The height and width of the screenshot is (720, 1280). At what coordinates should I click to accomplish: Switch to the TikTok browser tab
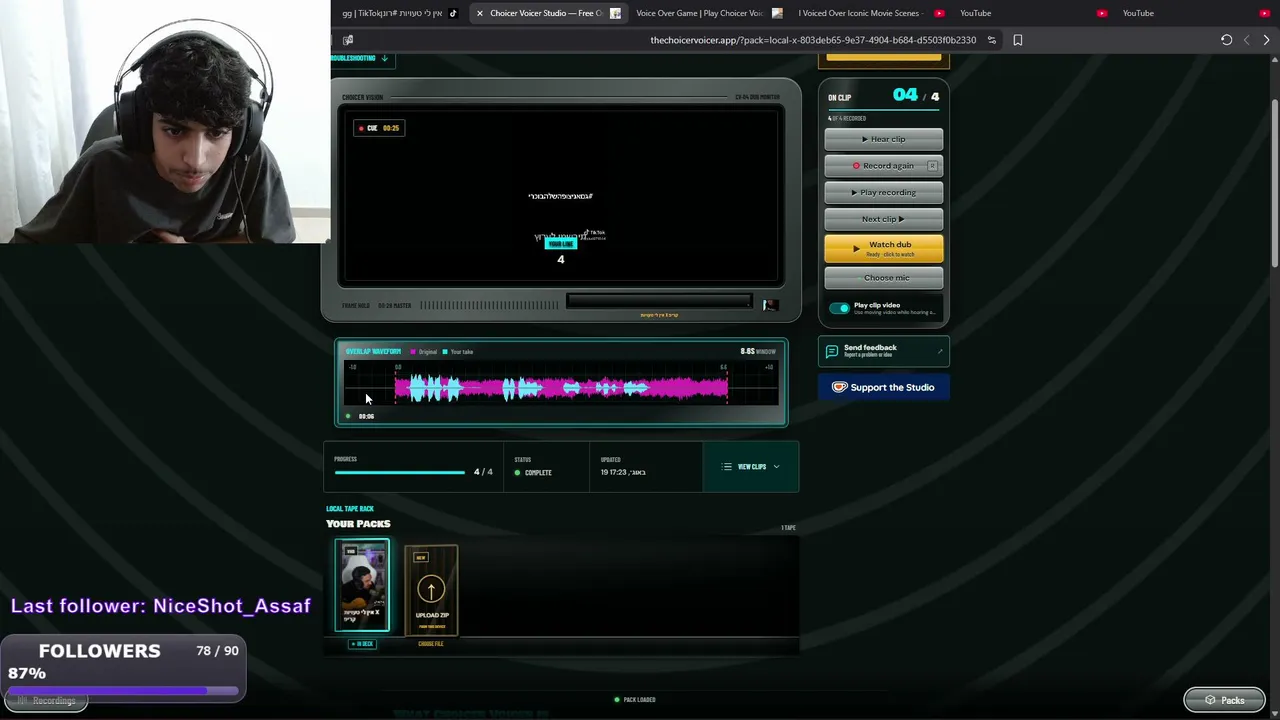(398, 13)
